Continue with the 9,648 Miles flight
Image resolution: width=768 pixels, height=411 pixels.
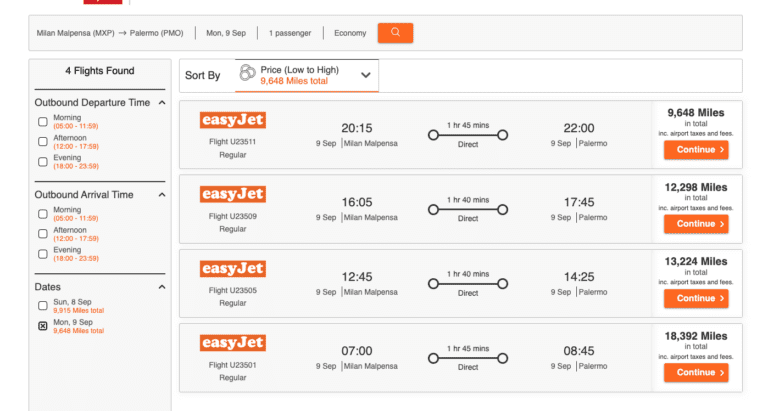695,150
